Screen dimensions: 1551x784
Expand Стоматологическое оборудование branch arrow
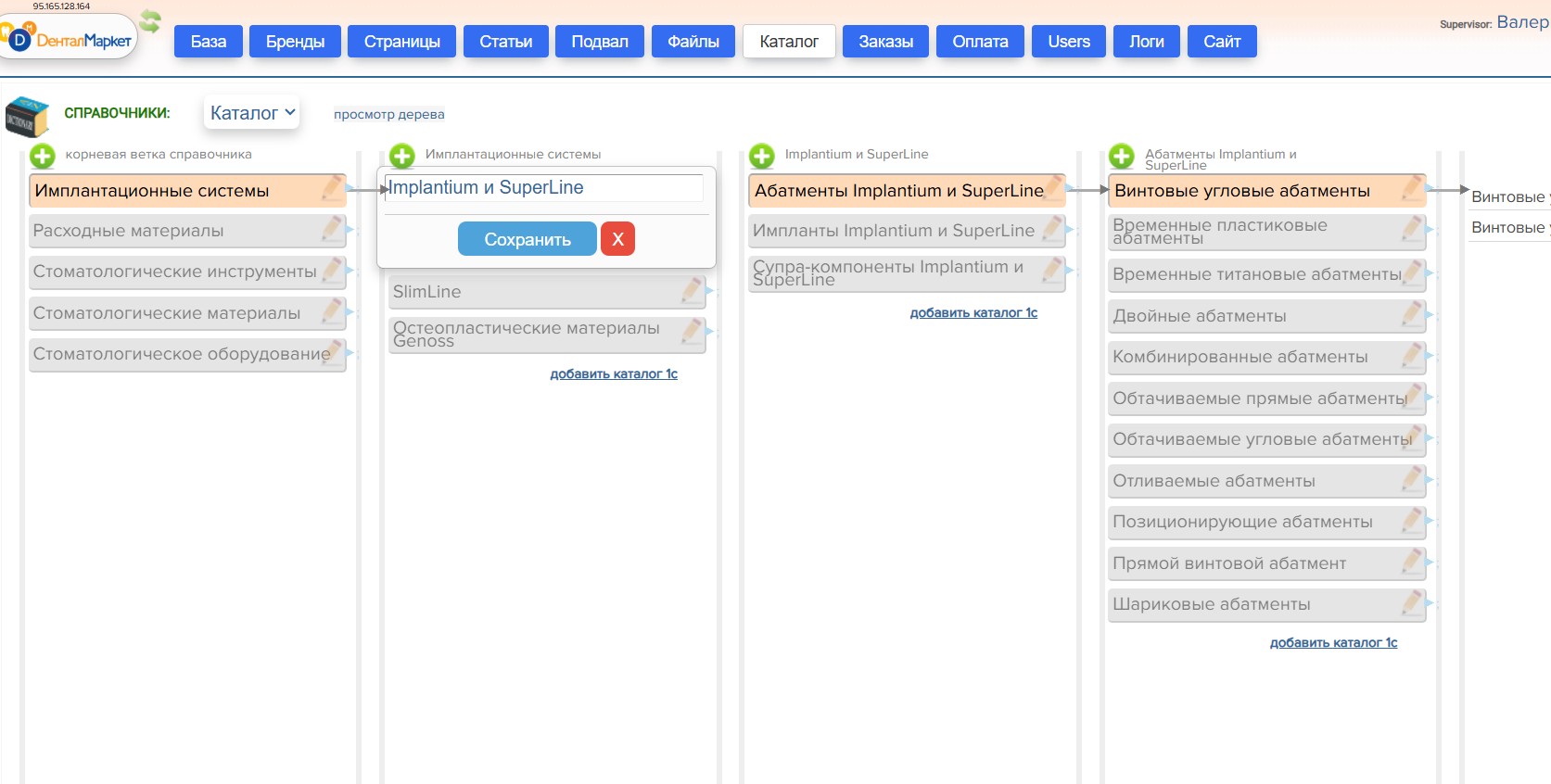click(350, 354)
